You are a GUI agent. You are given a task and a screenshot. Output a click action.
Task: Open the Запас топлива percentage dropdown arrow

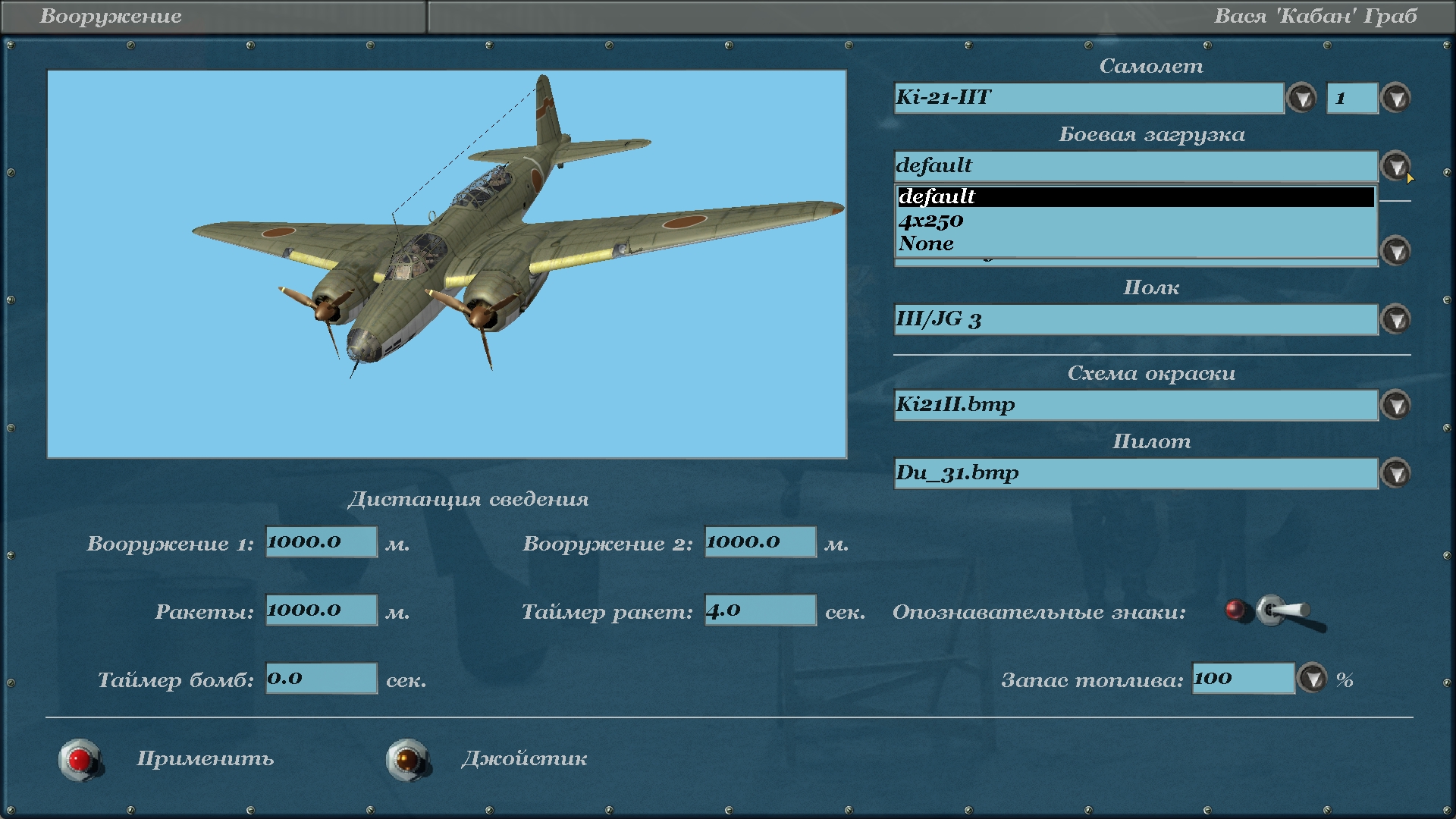1312,679
